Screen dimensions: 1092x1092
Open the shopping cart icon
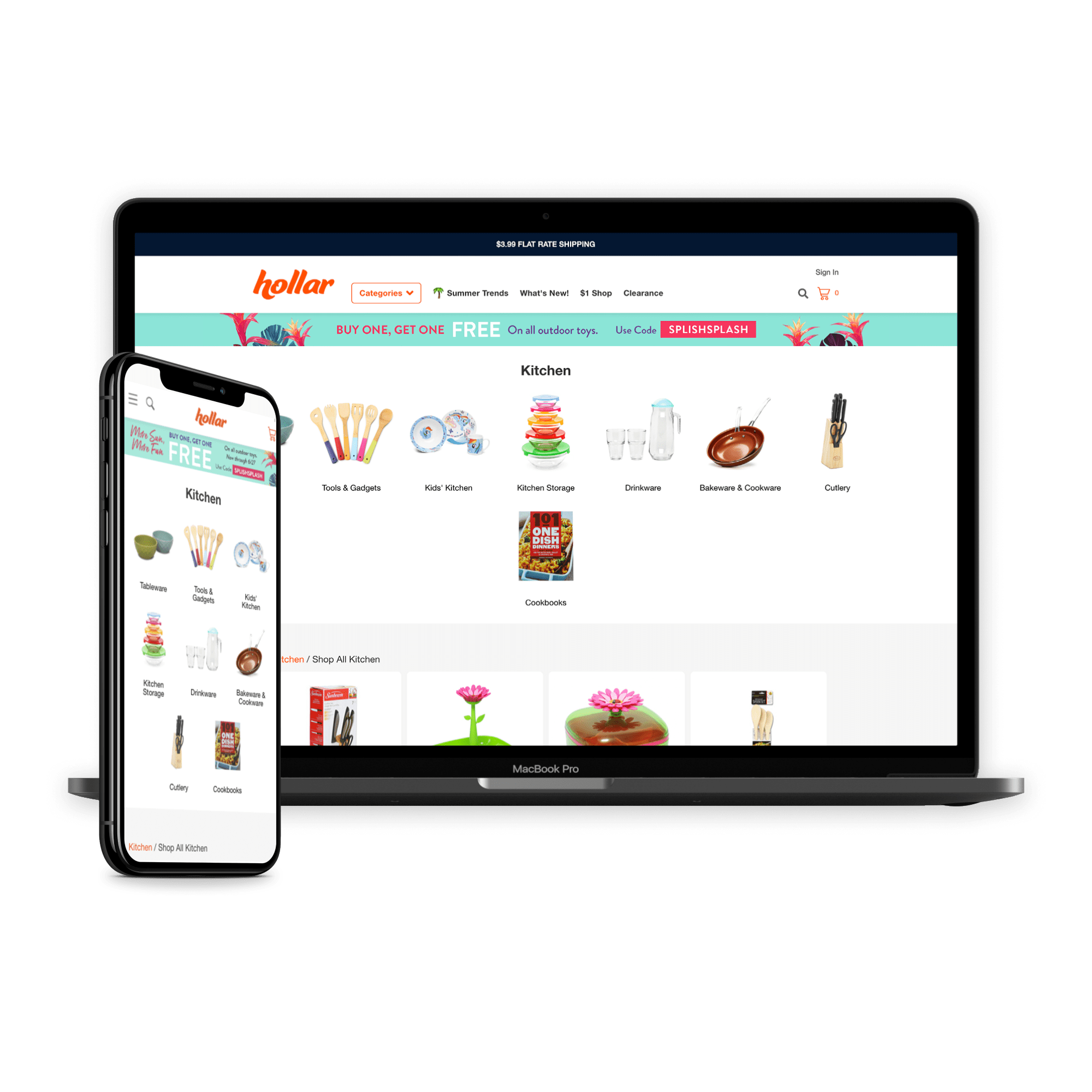825,293
